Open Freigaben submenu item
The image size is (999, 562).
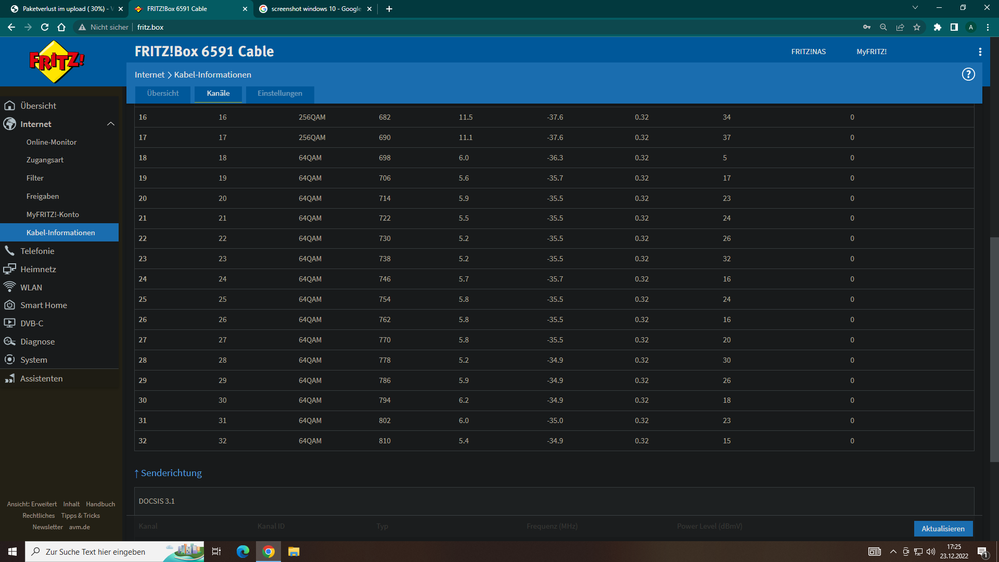pos(43,196)
